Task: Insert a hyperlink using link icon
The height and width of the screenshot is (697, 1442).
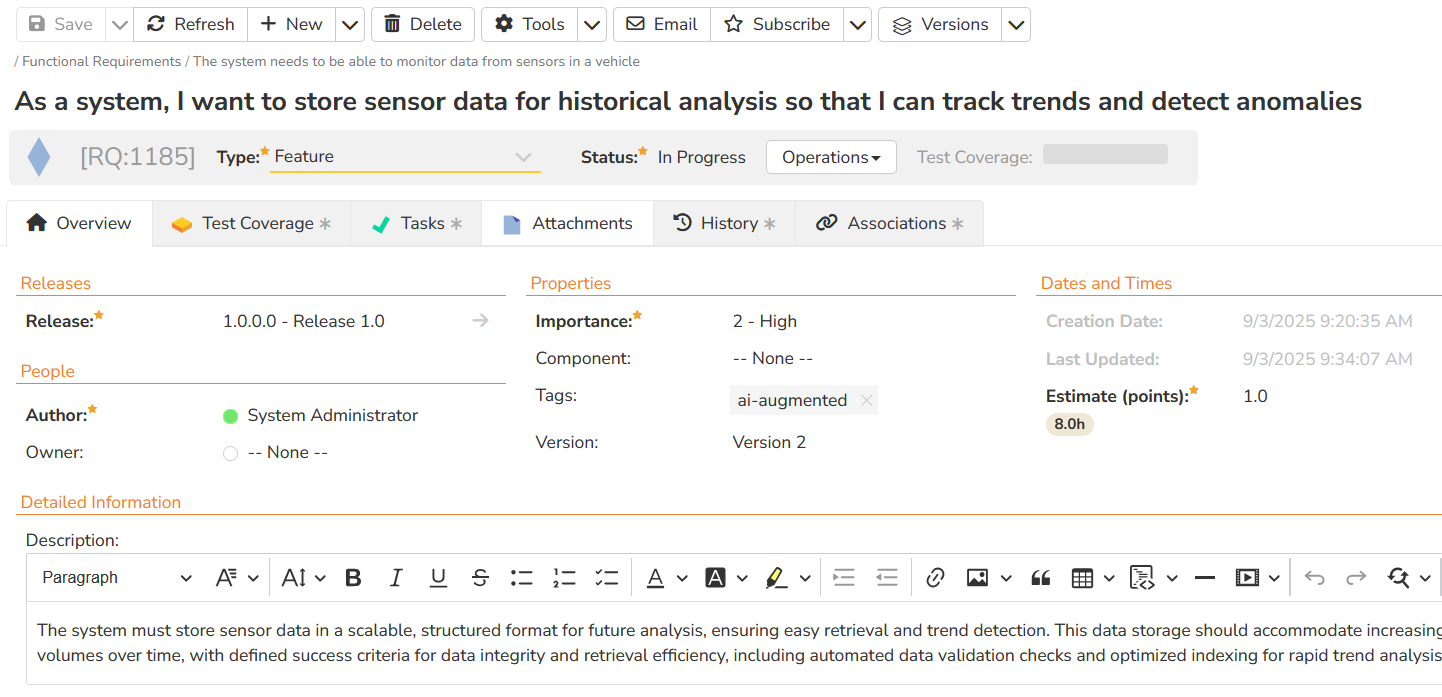Action: 935,578
